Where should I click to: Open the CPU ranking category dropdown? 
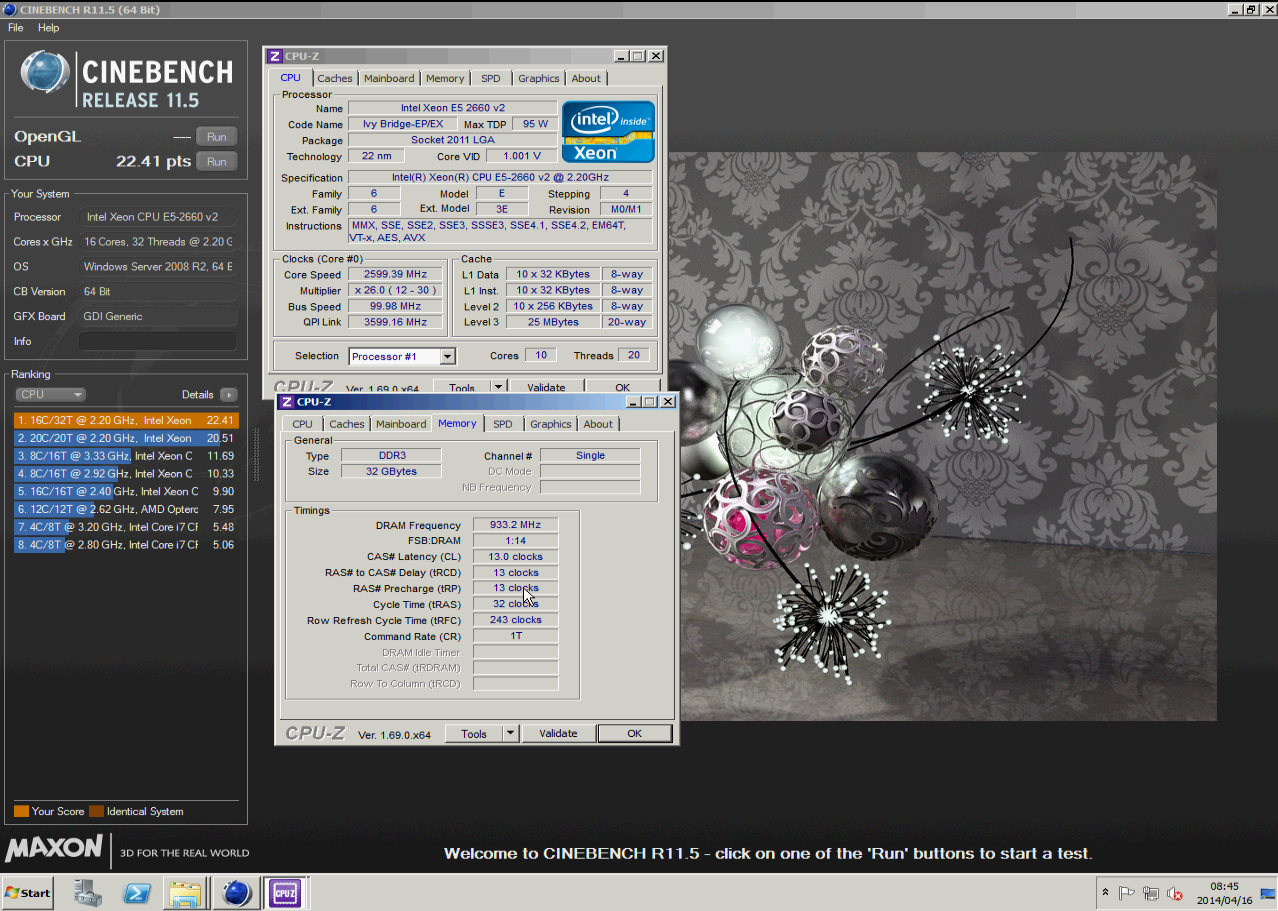click(x=51, y=395)
